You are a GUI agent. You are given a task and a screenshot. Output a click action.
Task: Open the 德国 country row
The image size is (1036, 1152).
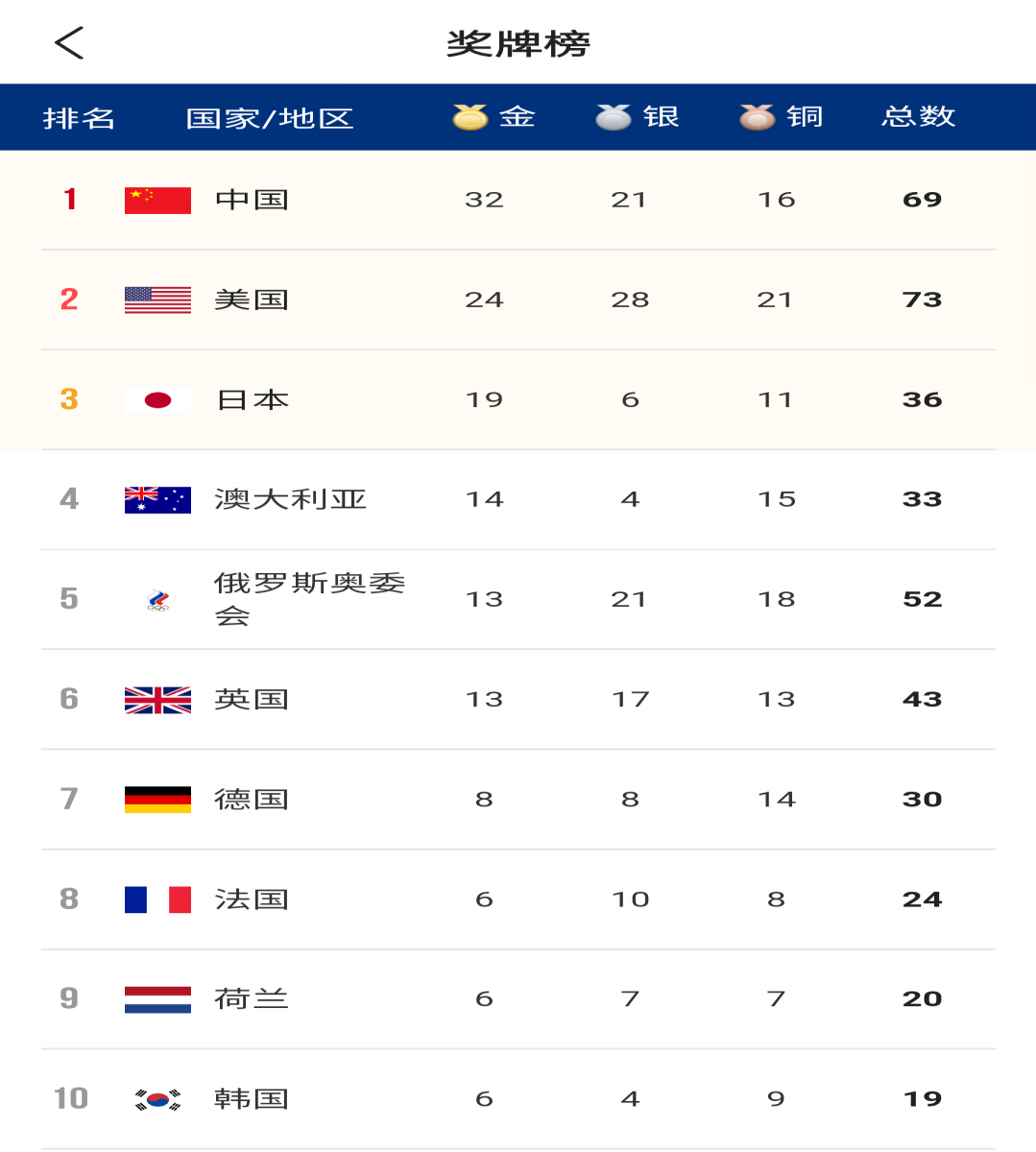pos(518,800)
